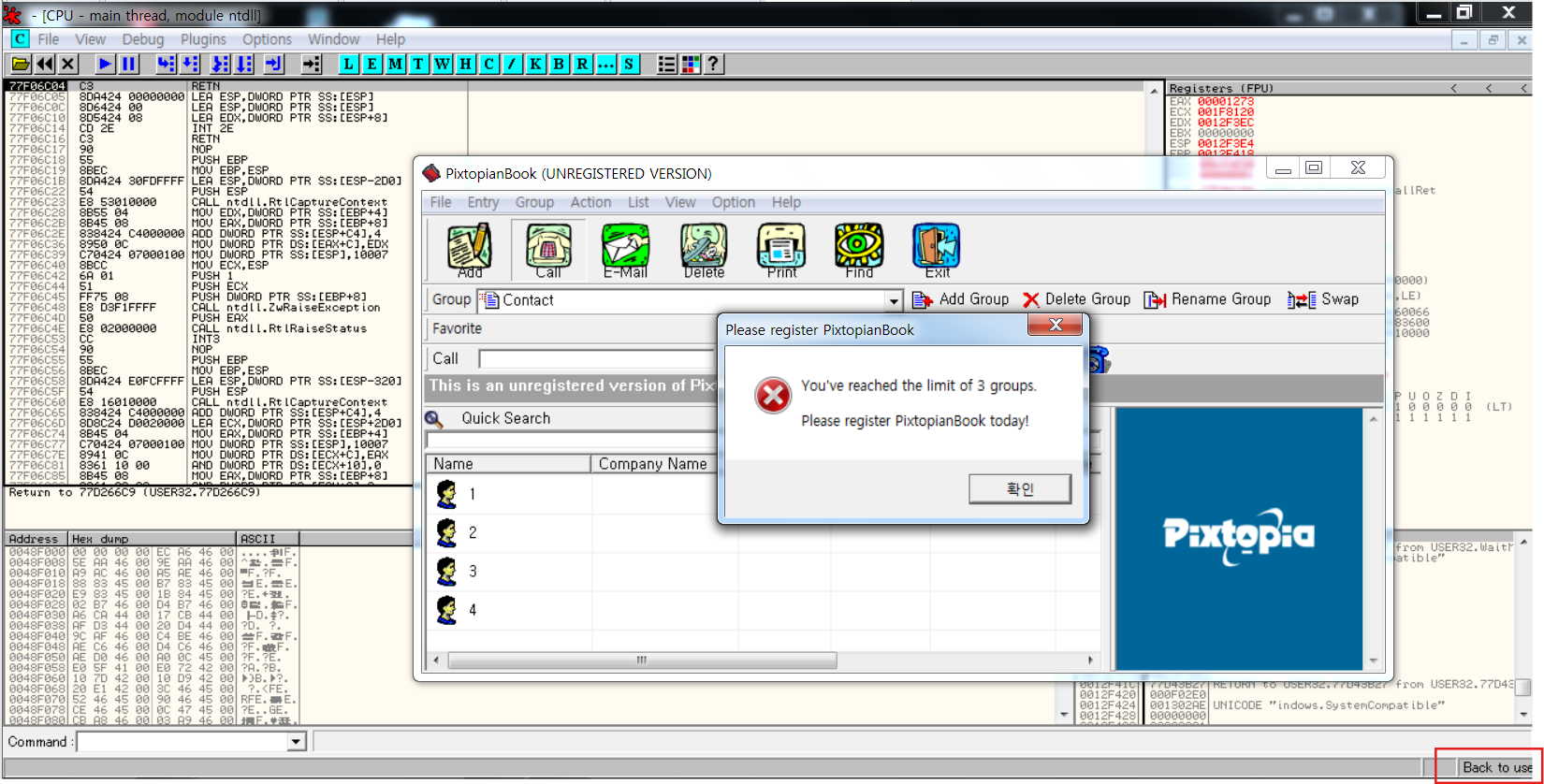The image size is (1544, 784).
Task: Click the 확인 OK button in dialog
Action: 1020,488
